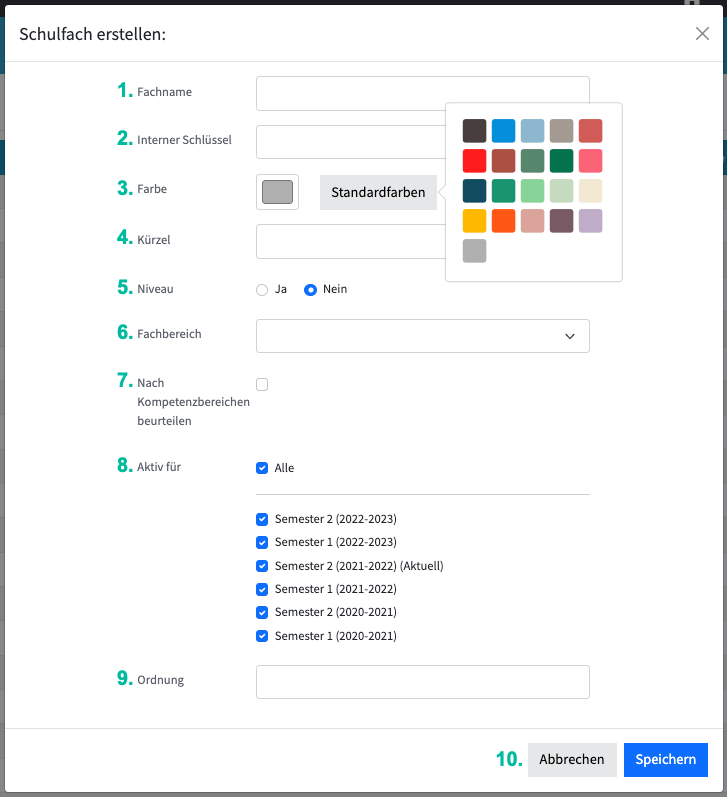Uncheck the Alle checkbox
727x797 pixels.
click(262, 468)
